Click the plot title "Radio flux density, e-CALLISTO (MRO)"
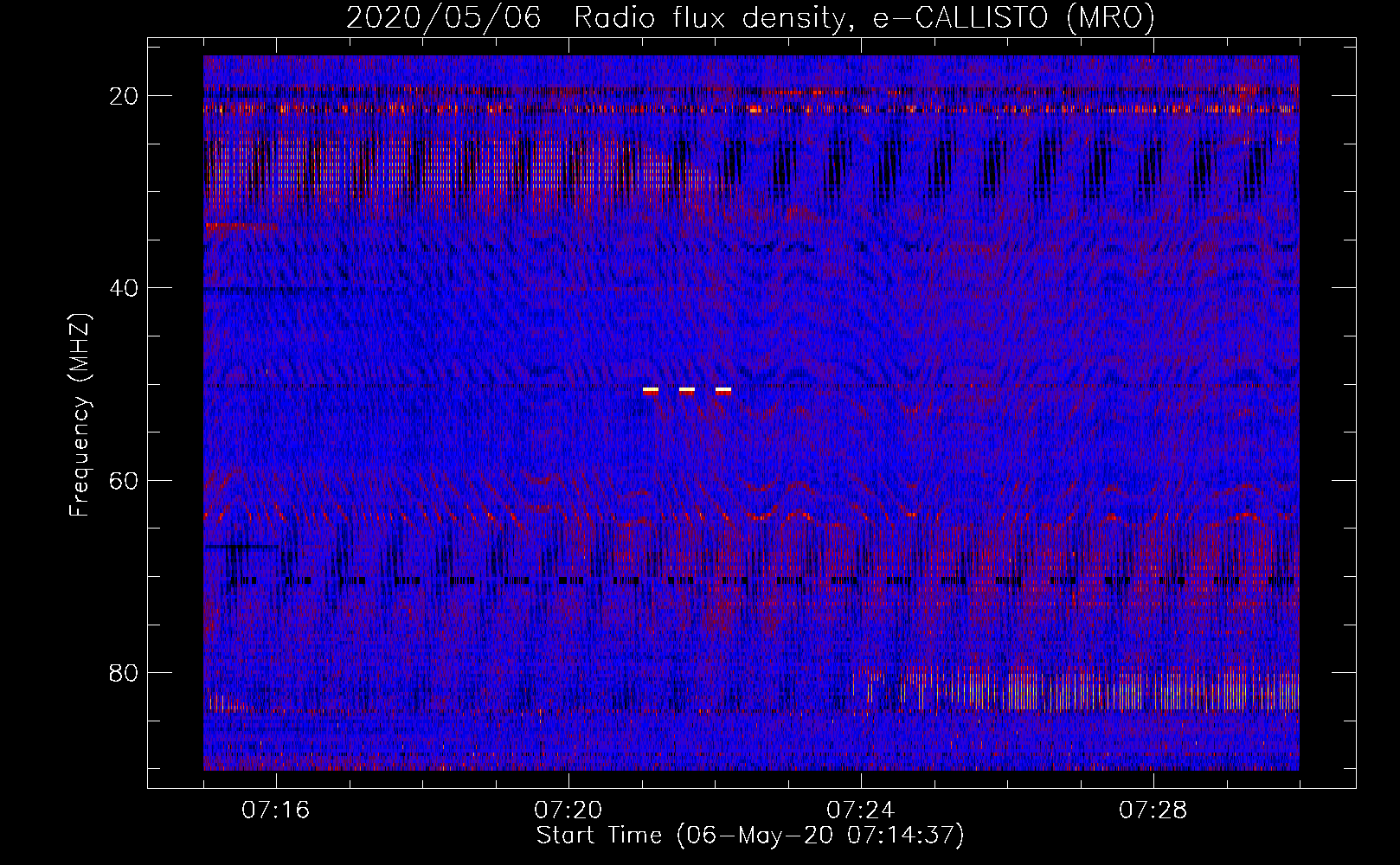1400x865 pixels. point(864,18)
